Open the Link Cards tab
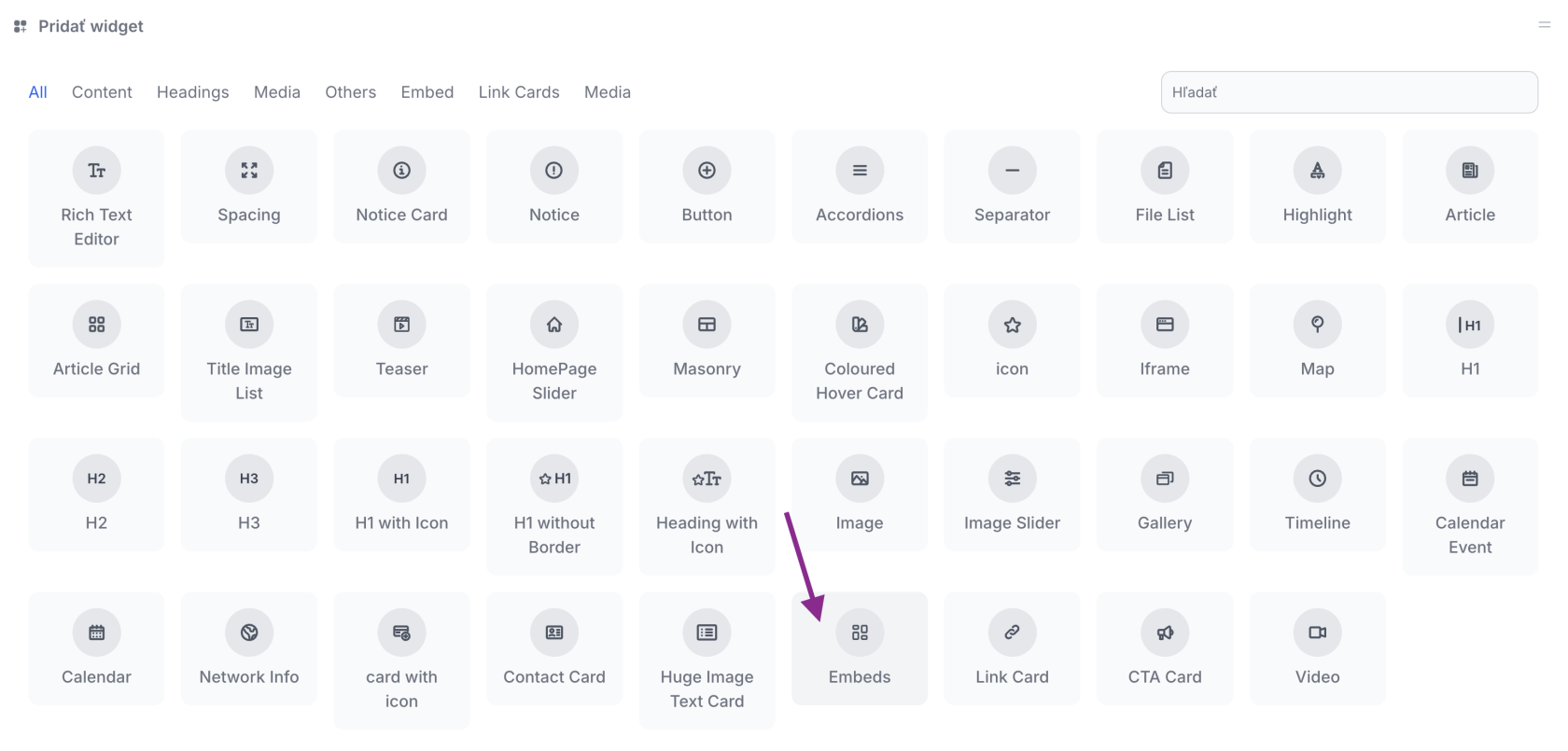The image size is (1568, 751). [x=519, y=92]
